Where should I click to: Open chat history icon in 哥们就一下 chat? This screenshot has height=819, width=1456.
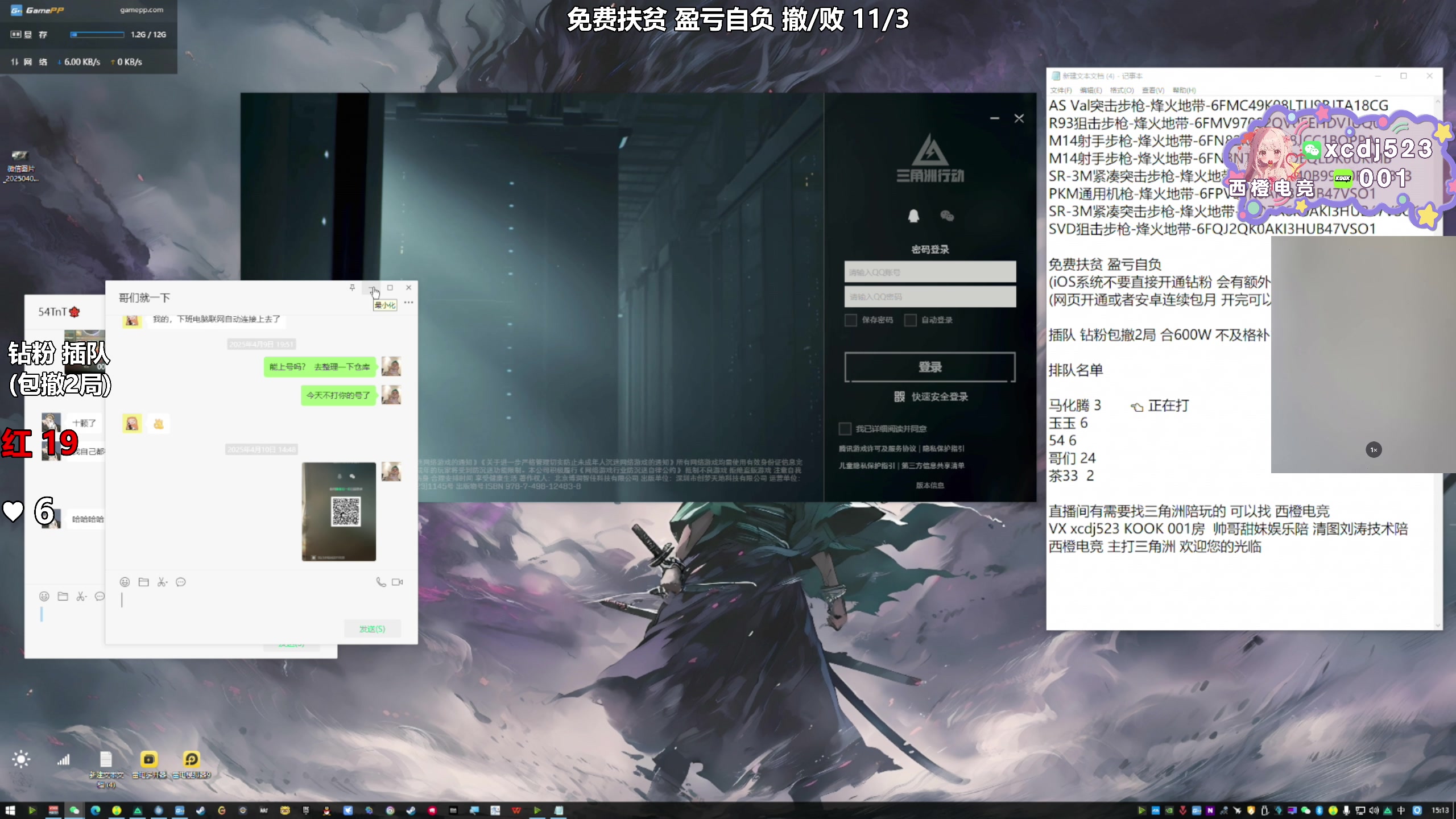click(x=181, y=582)
